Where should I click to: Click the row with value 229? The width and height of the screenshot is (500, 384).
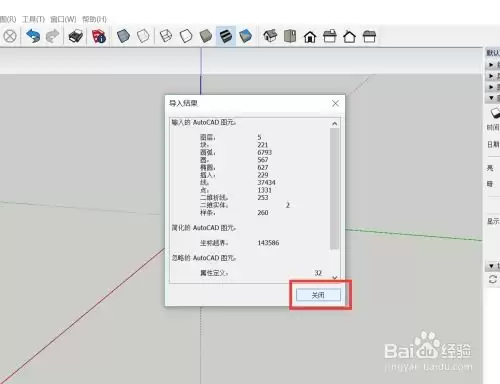tap(234, 175)
